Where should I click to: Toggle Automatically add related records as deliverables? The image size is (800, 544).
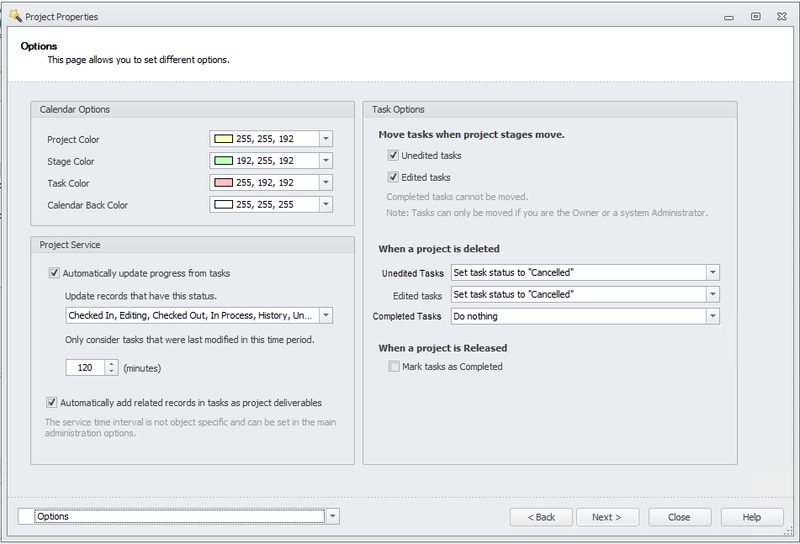pos(52,402)
